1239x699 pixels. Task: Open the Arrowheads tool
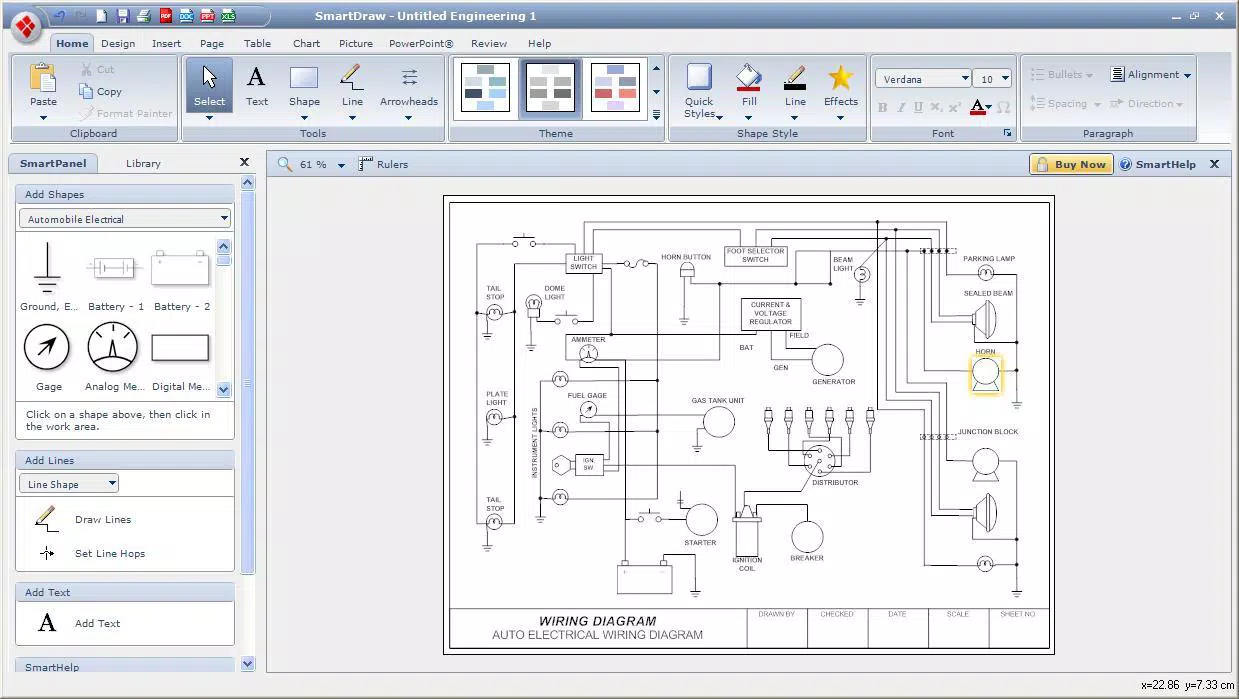coord(409,84)
